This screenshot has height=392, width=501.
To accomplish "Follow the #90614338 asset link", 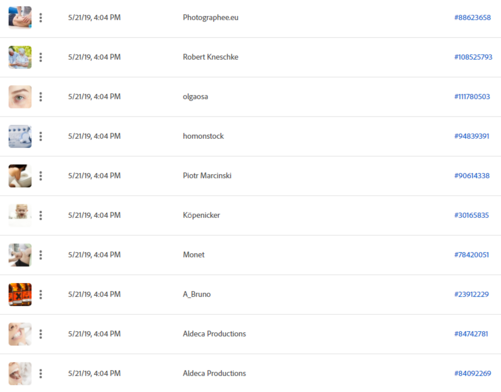I will click(472, 176).
